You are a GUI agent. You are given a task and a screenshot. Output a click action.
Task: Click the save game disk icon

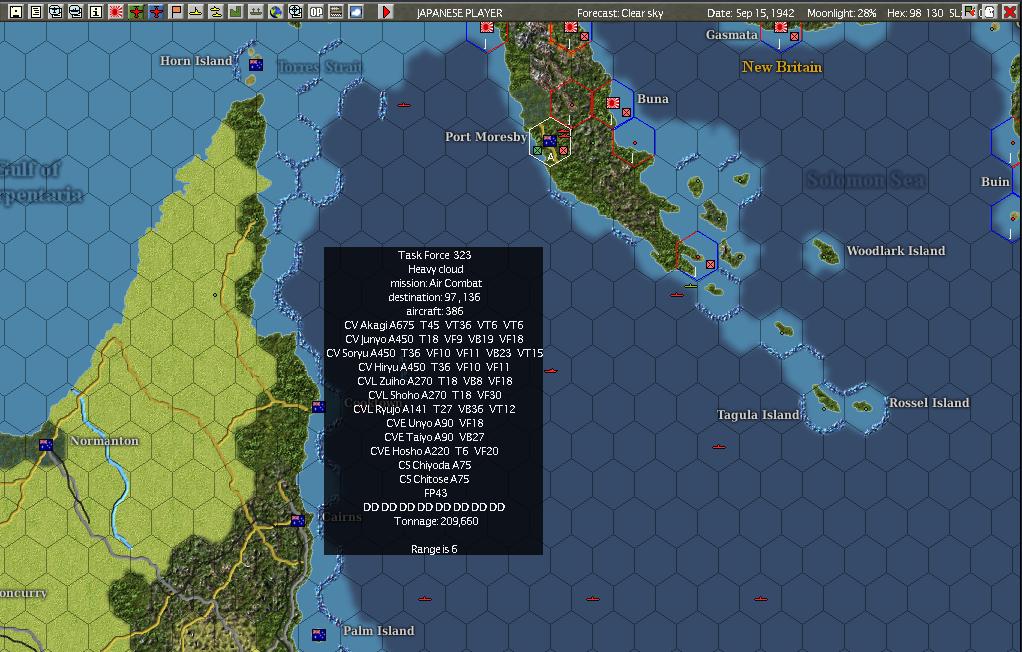click(x=16, y=11)
